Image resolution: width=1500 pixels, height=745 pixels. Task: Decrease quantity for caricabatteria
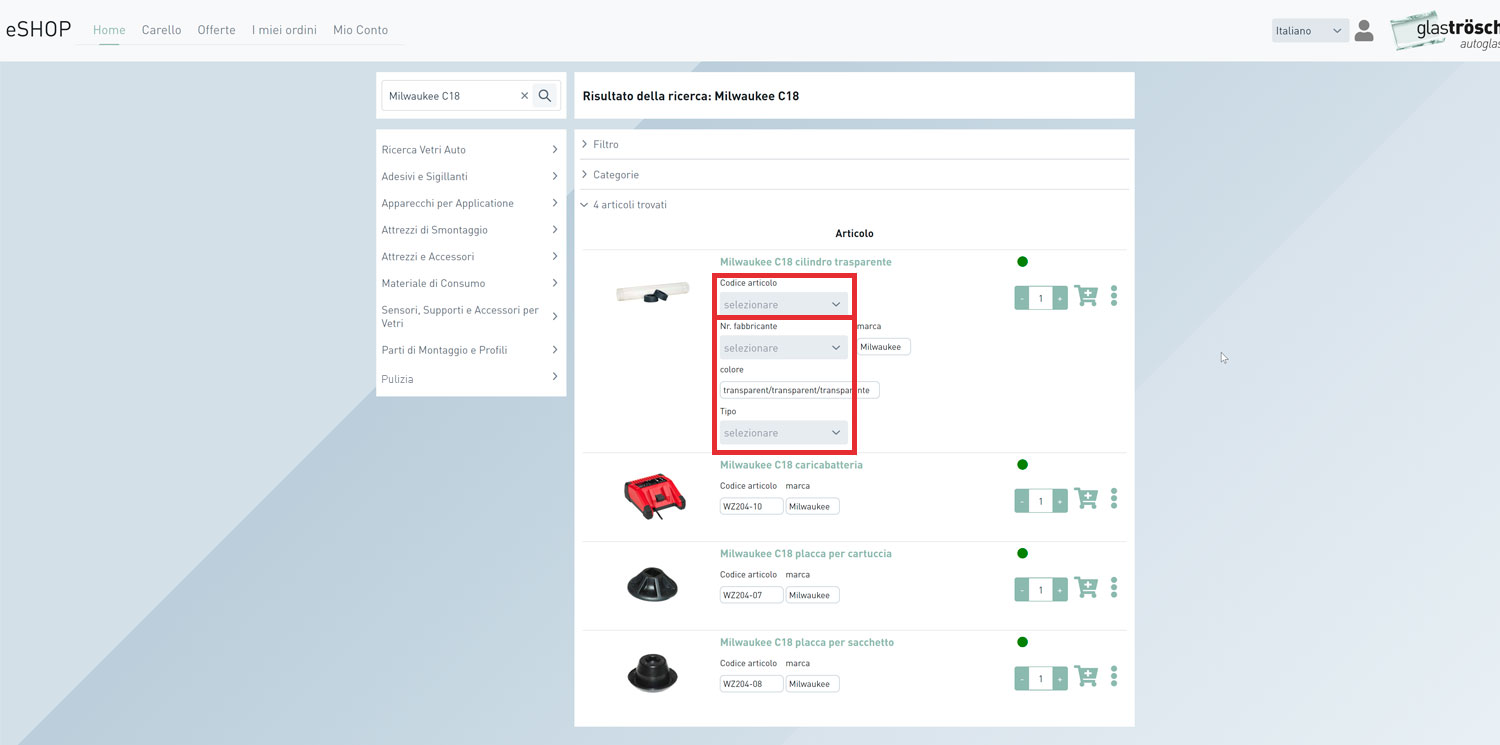point(1022,501)
